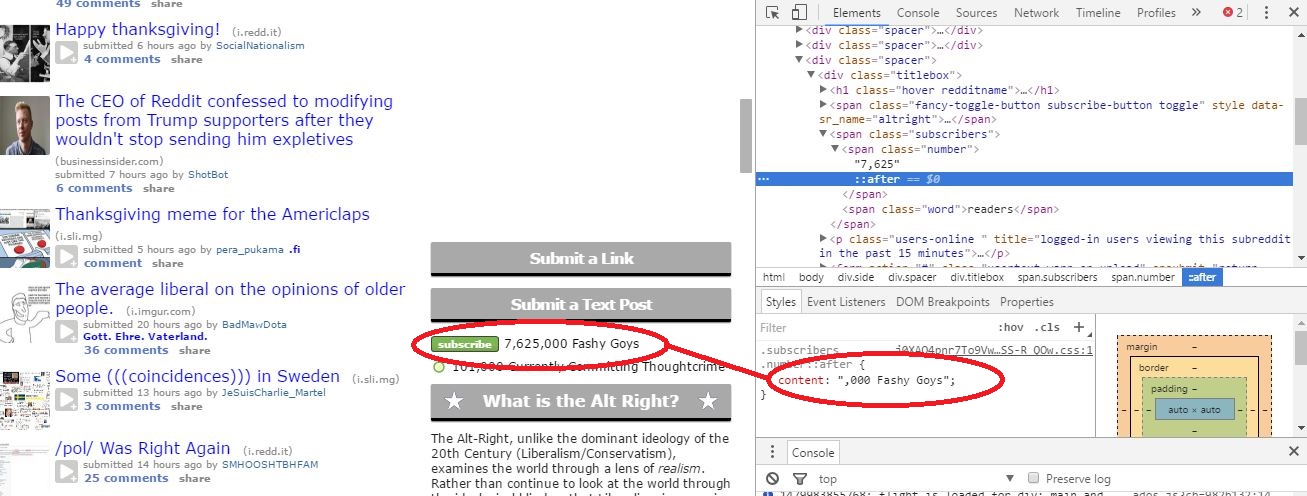Switch to the Network tab

pyautogui.click(x=1036, y=13)
